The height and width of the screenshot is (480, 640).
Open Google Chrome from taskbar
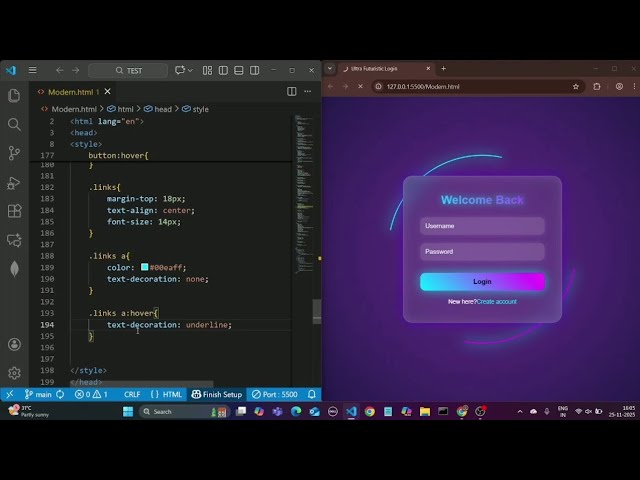[370, 411]
